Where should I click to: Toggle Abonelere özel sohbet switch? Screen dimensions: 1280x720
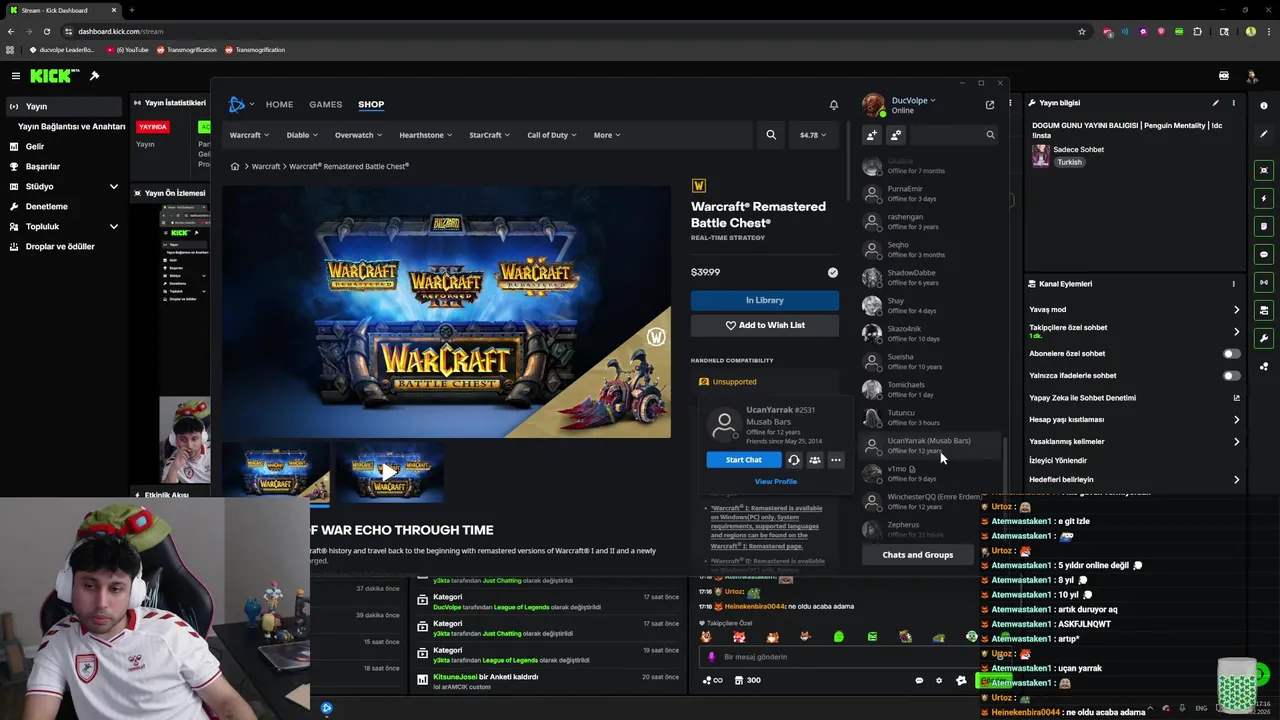point(1231,354)
